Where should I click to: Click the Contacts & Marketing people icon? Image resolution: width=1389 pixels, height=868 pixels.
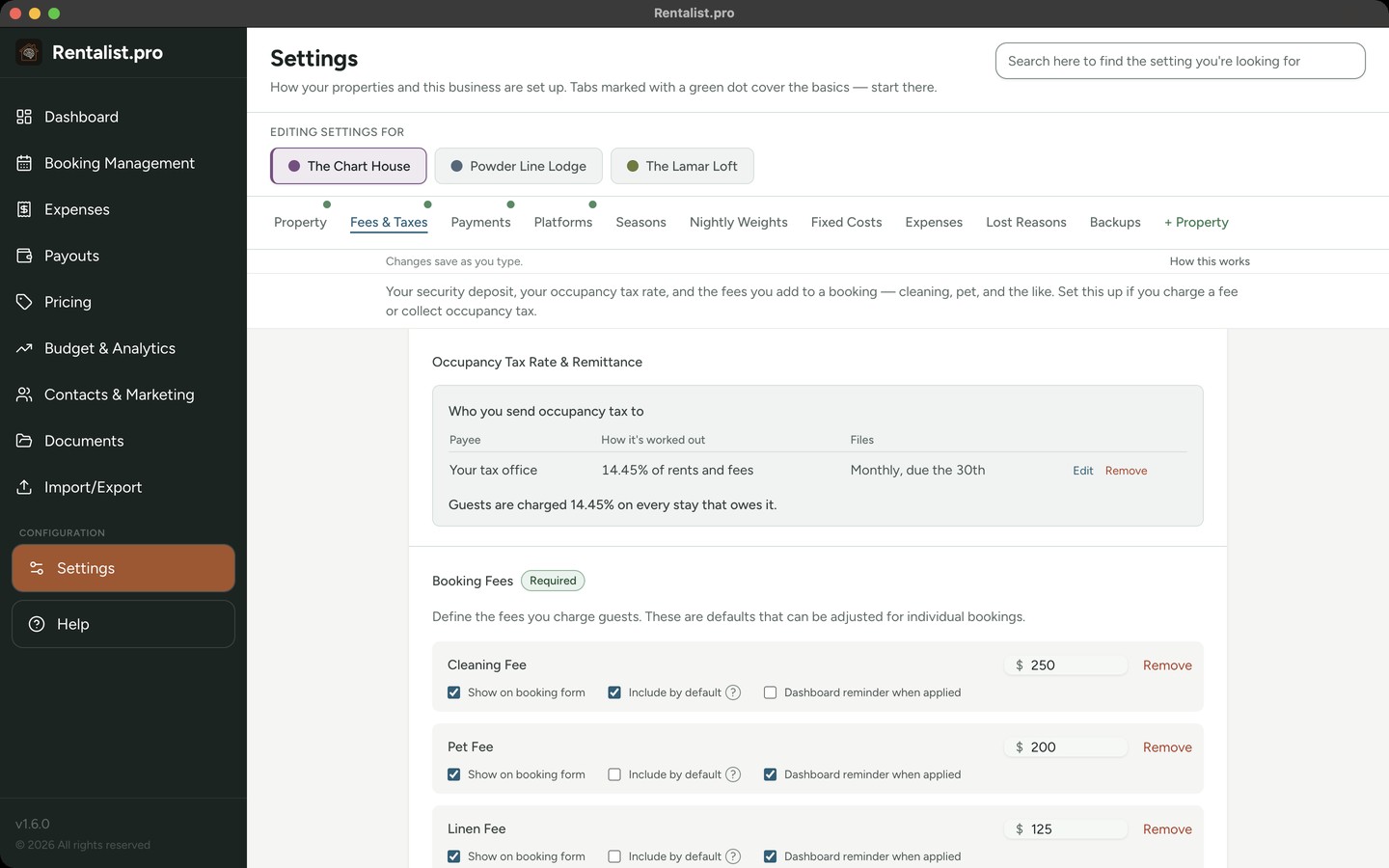[24, 394]
